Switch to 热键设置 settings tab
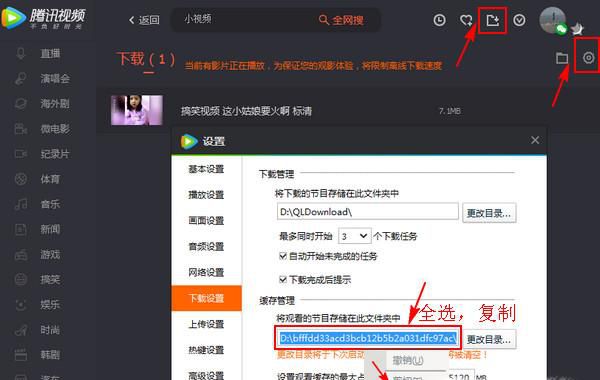Screen dimensions: 600x380 206,350
